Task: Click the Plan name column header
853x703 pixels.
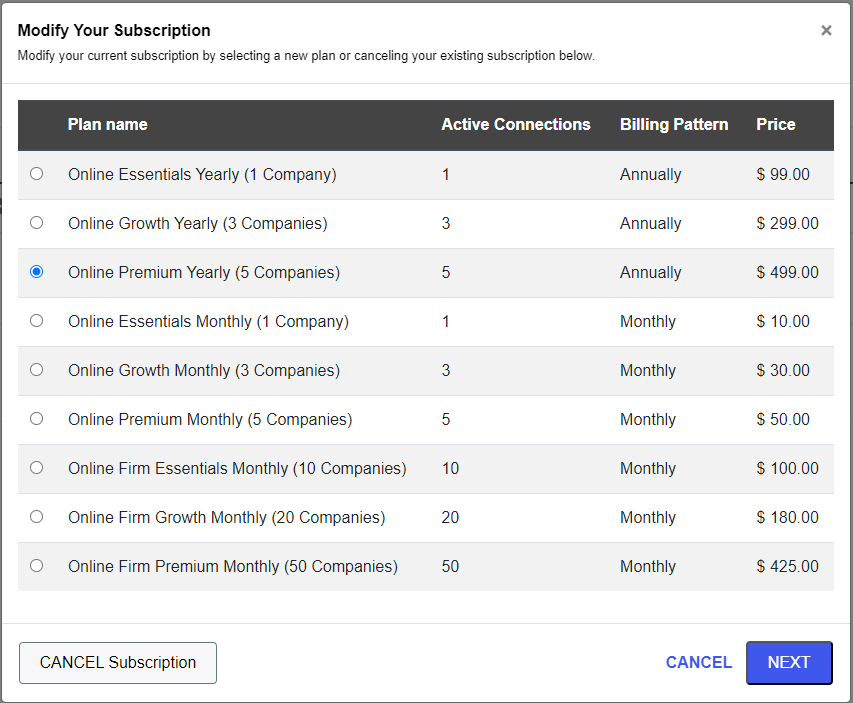Action: [x=107, y=124]
